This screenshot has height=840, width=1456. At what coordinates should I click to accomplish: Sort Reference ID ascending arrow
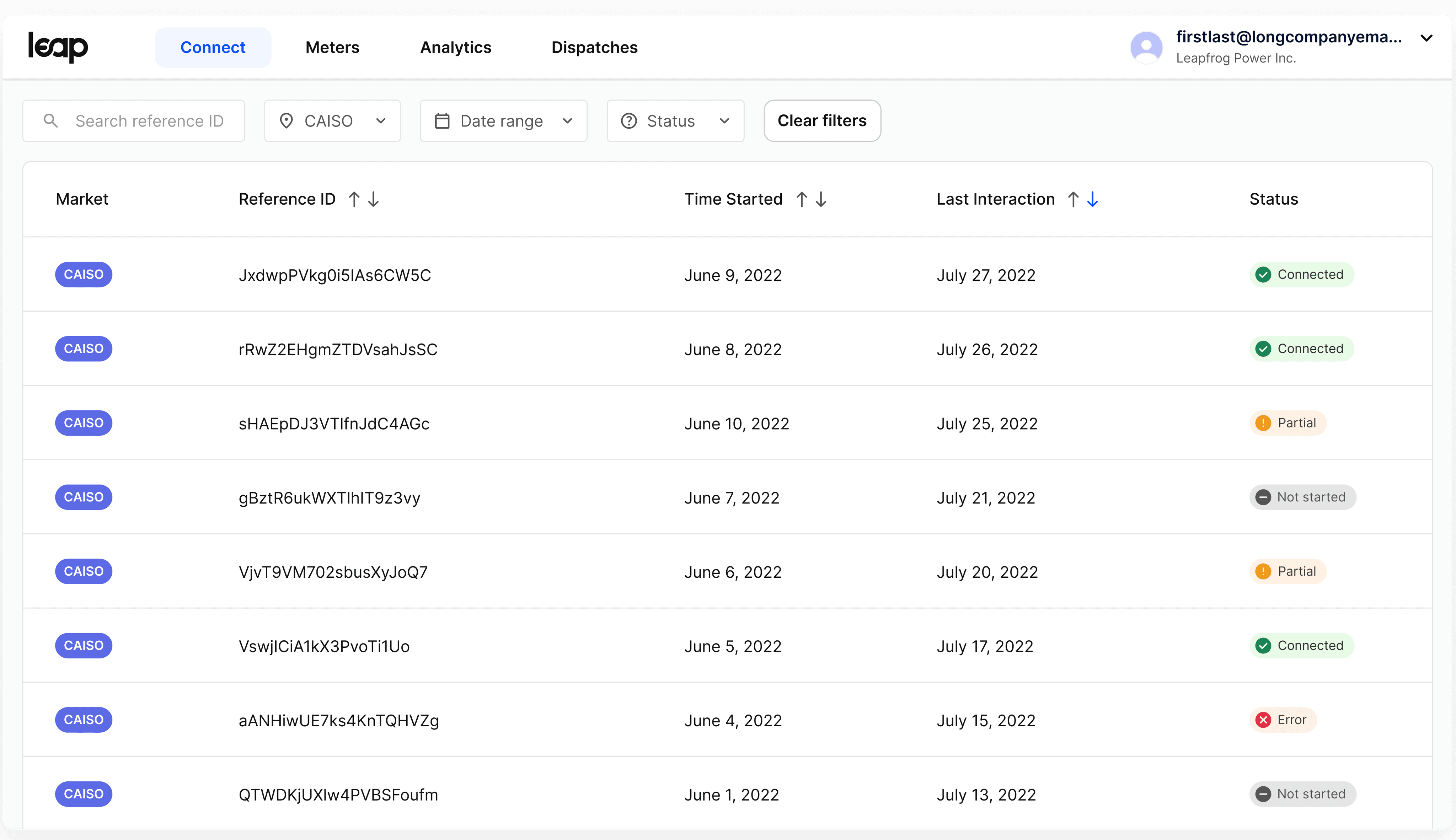pyautogui.click(x=354, y=199)
